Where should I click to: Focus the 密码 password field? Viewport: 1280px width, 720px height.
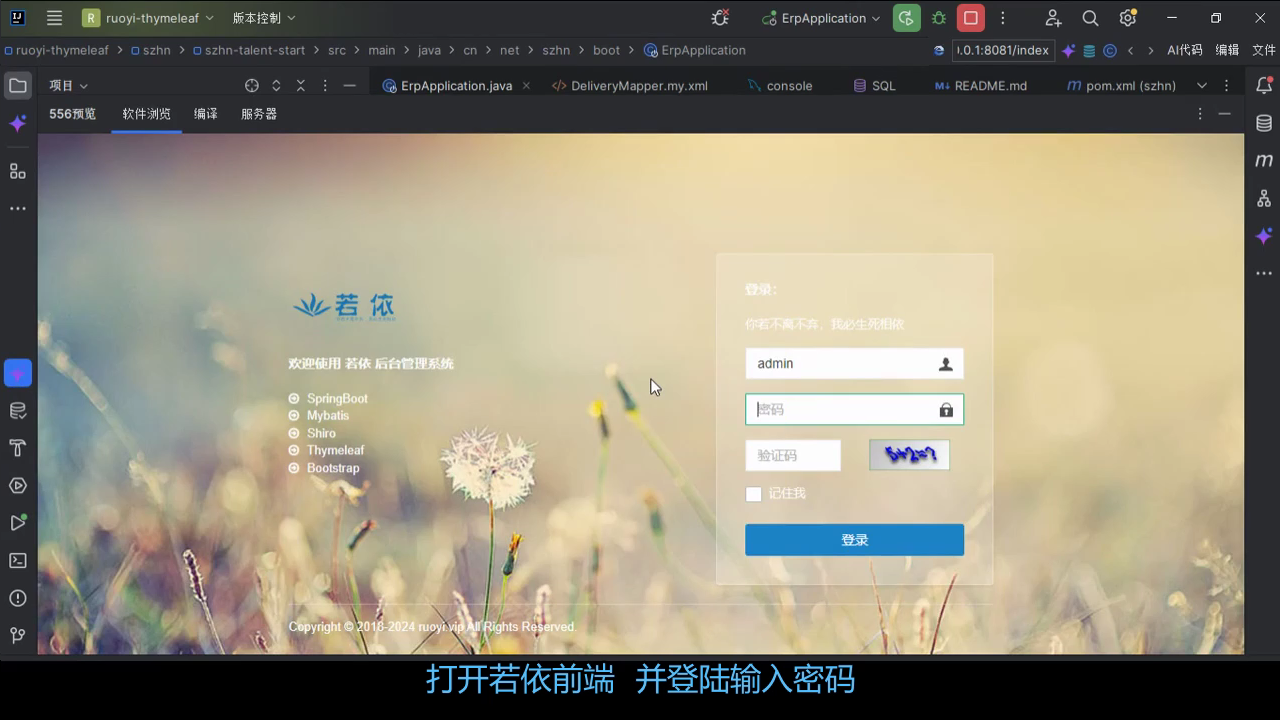[854, 409]
